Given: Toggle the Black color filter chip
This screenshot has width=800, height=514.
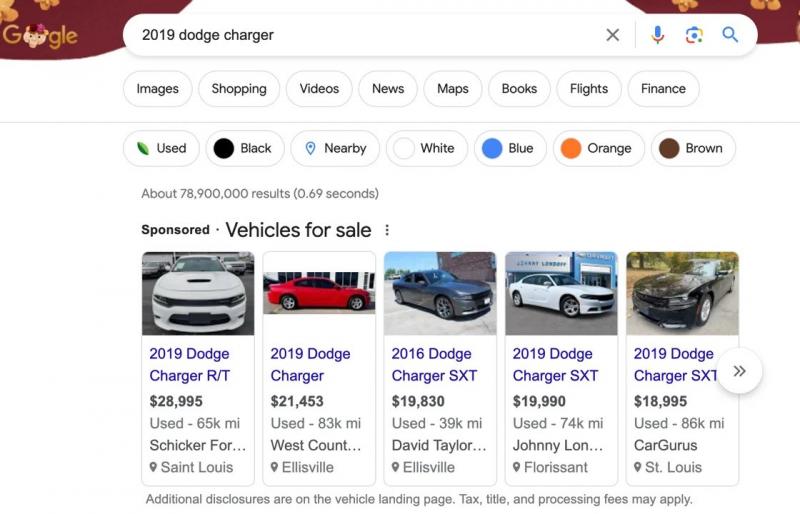Looking at the screenshot, I should [244, 148].
